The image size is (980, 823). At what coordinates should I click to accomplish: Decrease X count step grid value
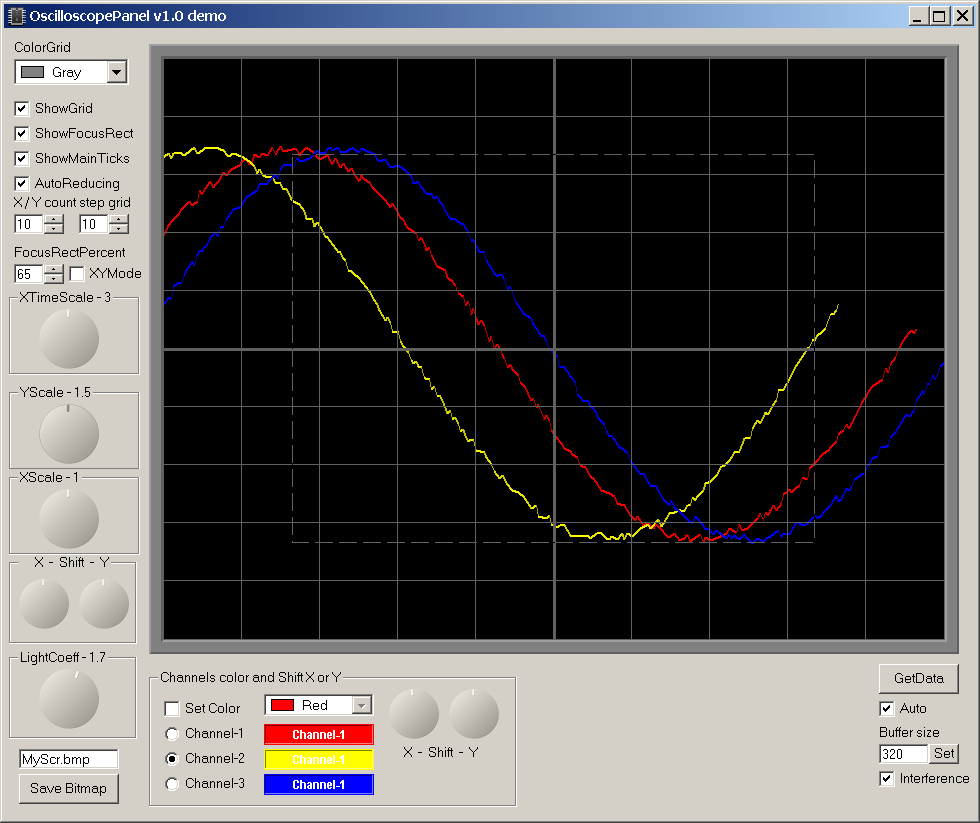pos(54,229)
